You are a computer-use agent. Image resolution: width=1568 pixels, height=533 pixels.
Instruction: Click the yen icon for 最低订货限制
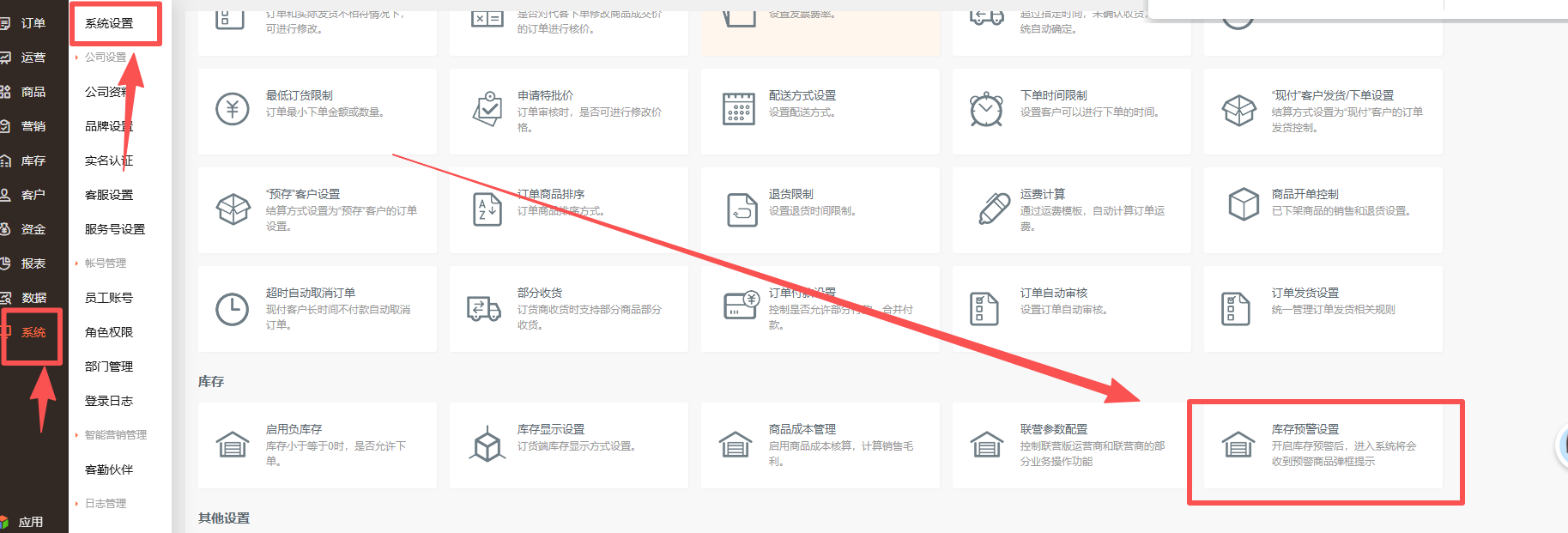point(232,109)
